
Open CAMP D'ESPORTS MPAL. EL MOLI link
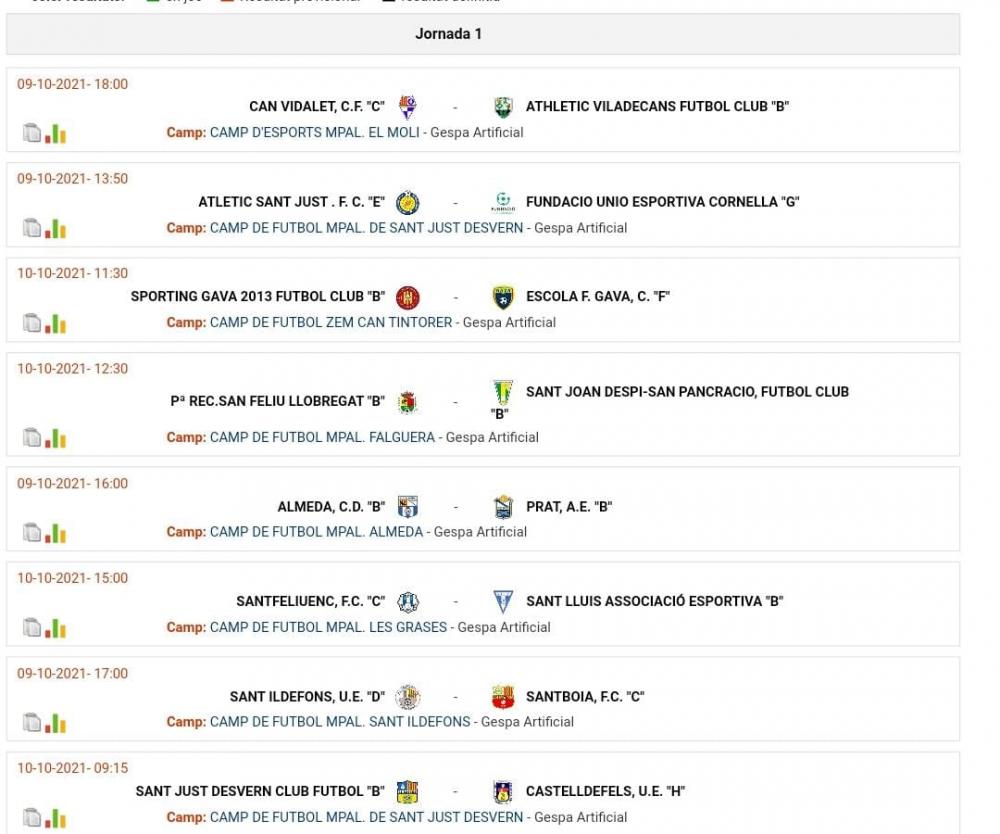(314, 133)
